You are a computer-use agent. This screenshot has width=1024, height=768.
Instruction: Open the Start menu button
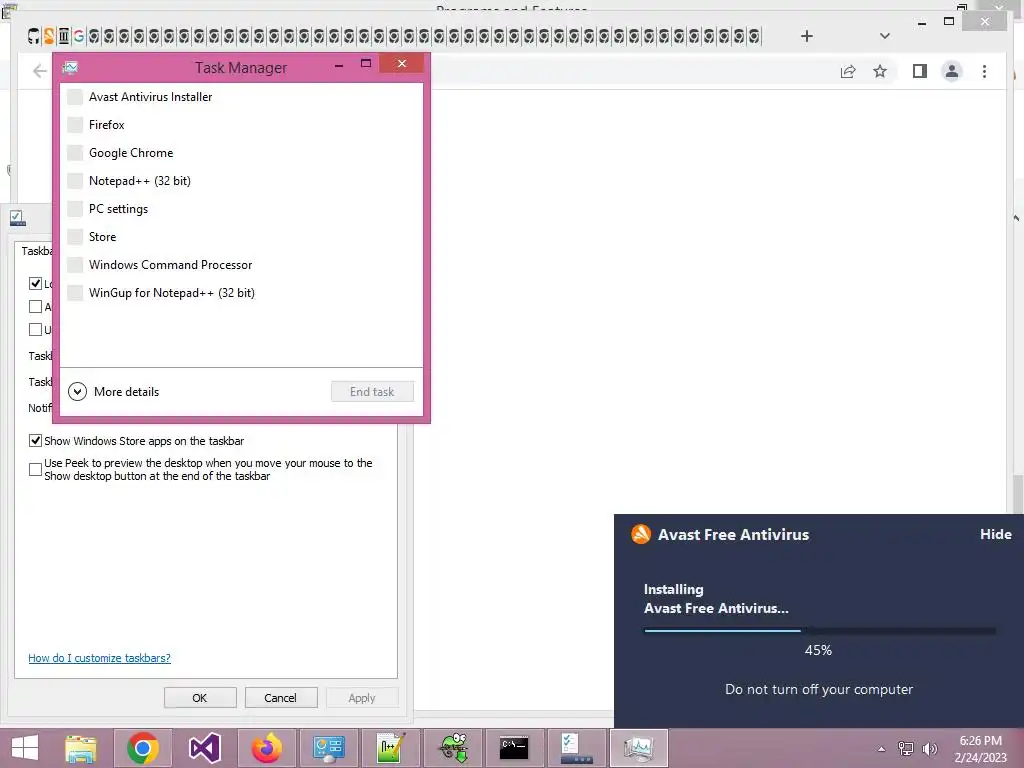click(25, 748)
